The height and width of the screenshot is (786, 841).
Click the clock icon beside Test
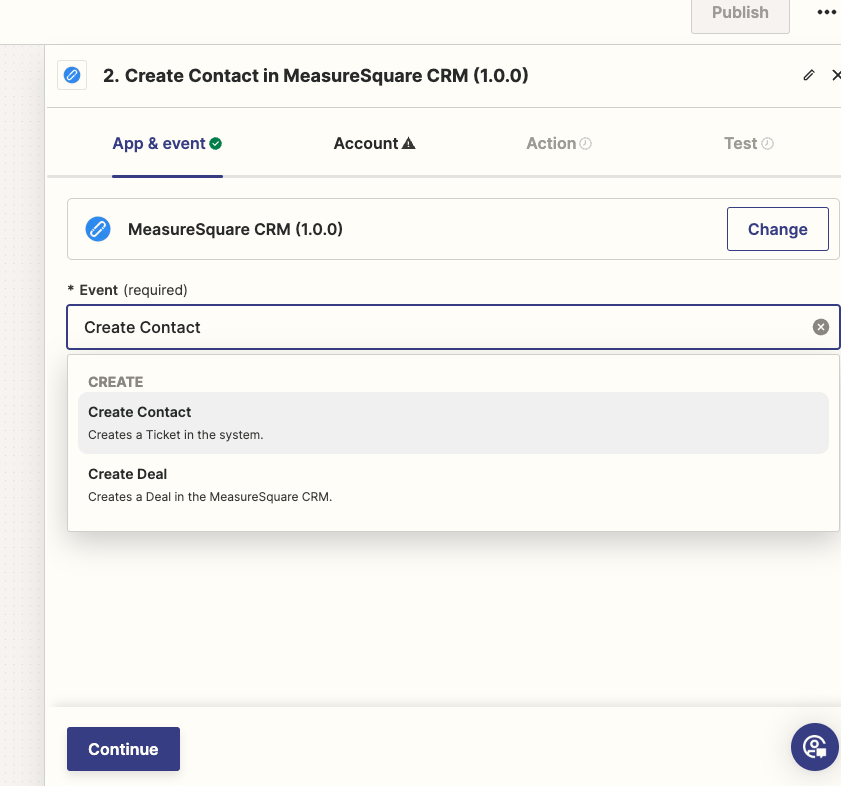[767, 144]
